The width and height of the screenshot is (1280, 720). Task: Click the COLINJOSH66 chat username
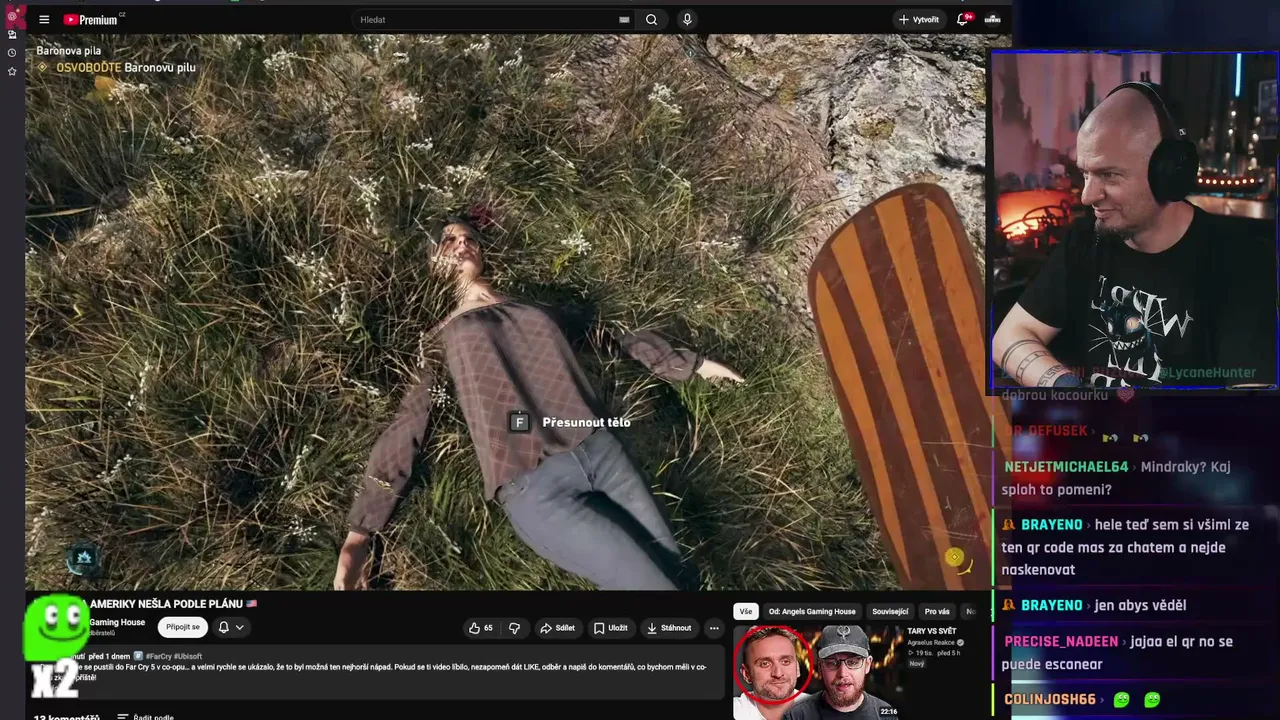point(1050,700)
